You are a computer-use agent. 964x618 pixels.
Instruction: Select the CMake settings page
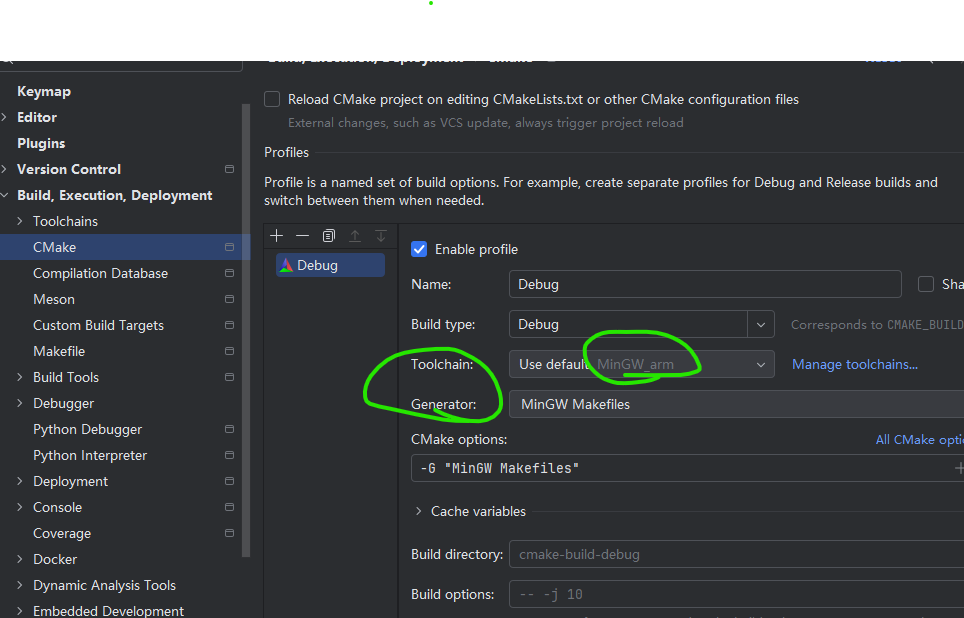coord(55,247)
